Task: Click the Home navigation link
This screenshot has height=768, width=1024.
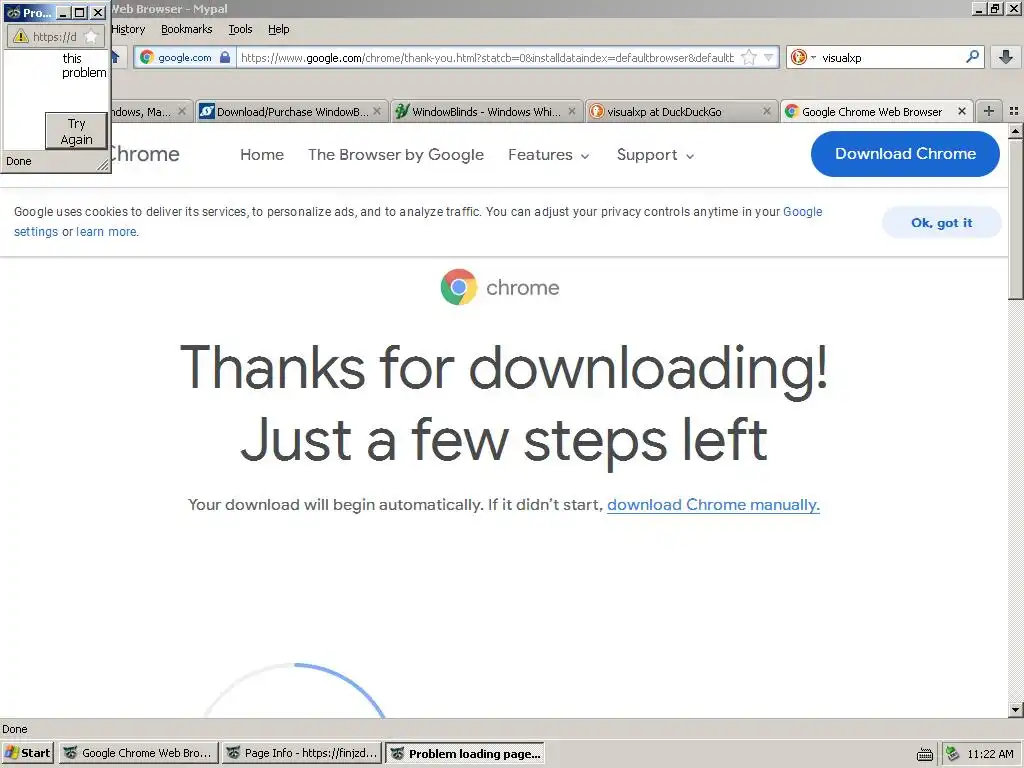Action: (262, 155)
